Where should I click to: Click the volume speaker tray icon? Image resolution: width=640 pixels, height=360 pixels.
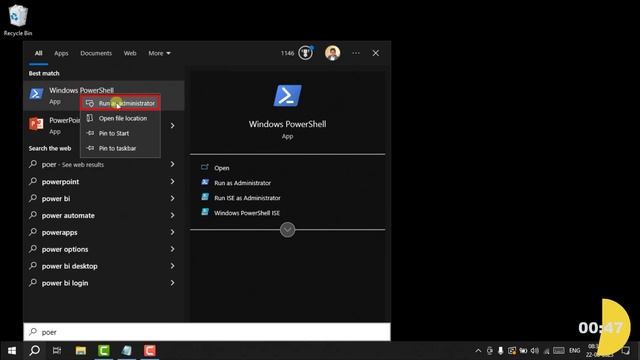534,351
